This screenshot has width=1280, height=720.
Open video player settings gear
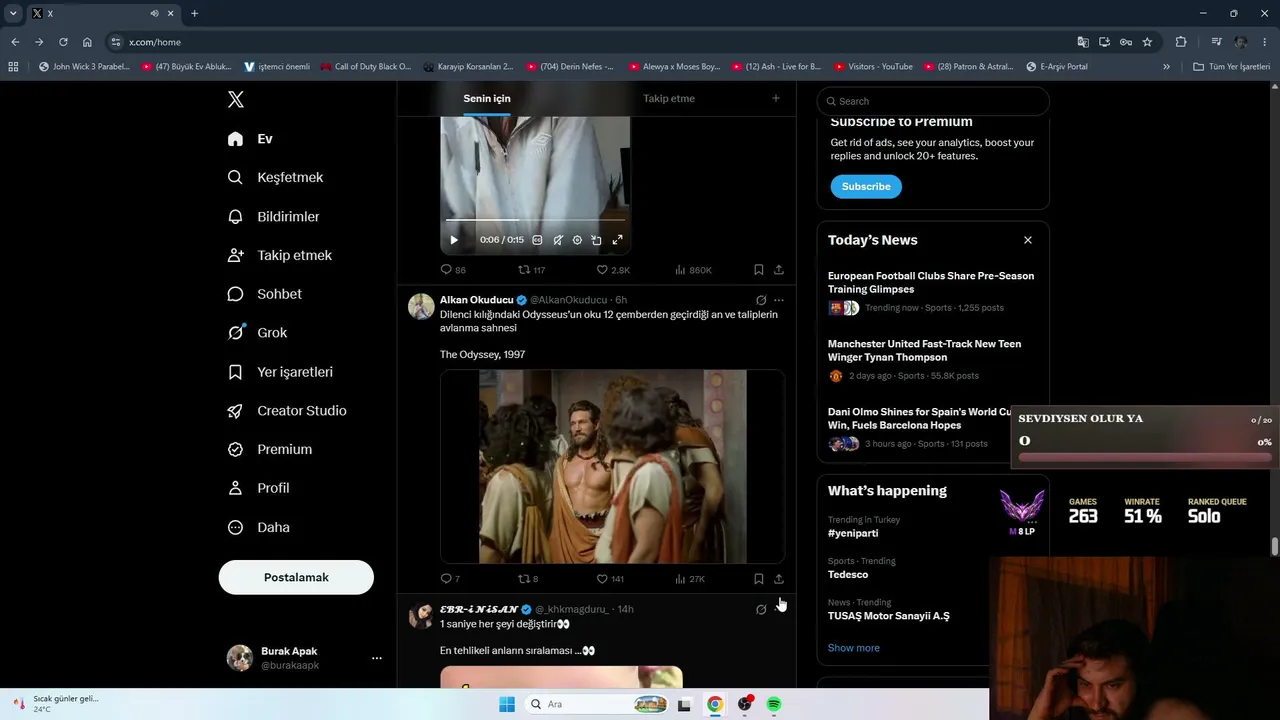(577, 240)
